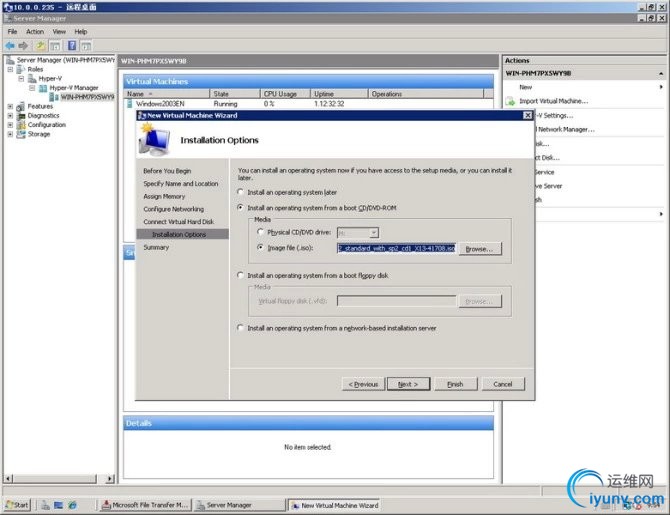
Task: Select Install from boot CD/DVD-ROM option
Action: pos(241,208)
